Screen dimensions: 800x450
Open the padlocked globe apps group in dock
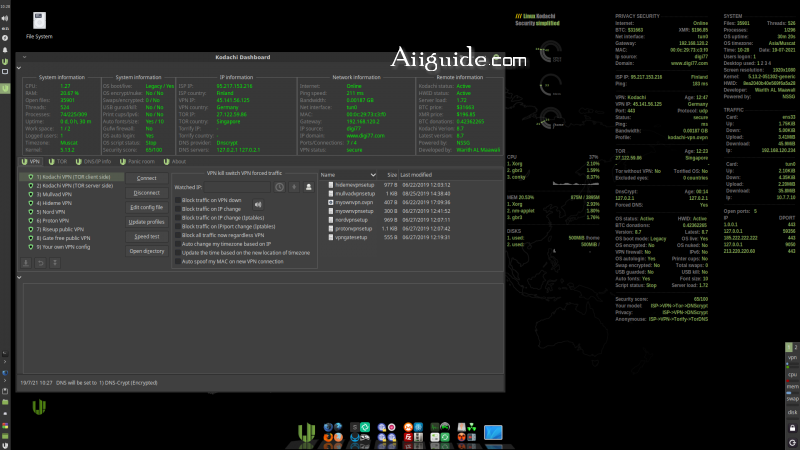pos(386,432)
